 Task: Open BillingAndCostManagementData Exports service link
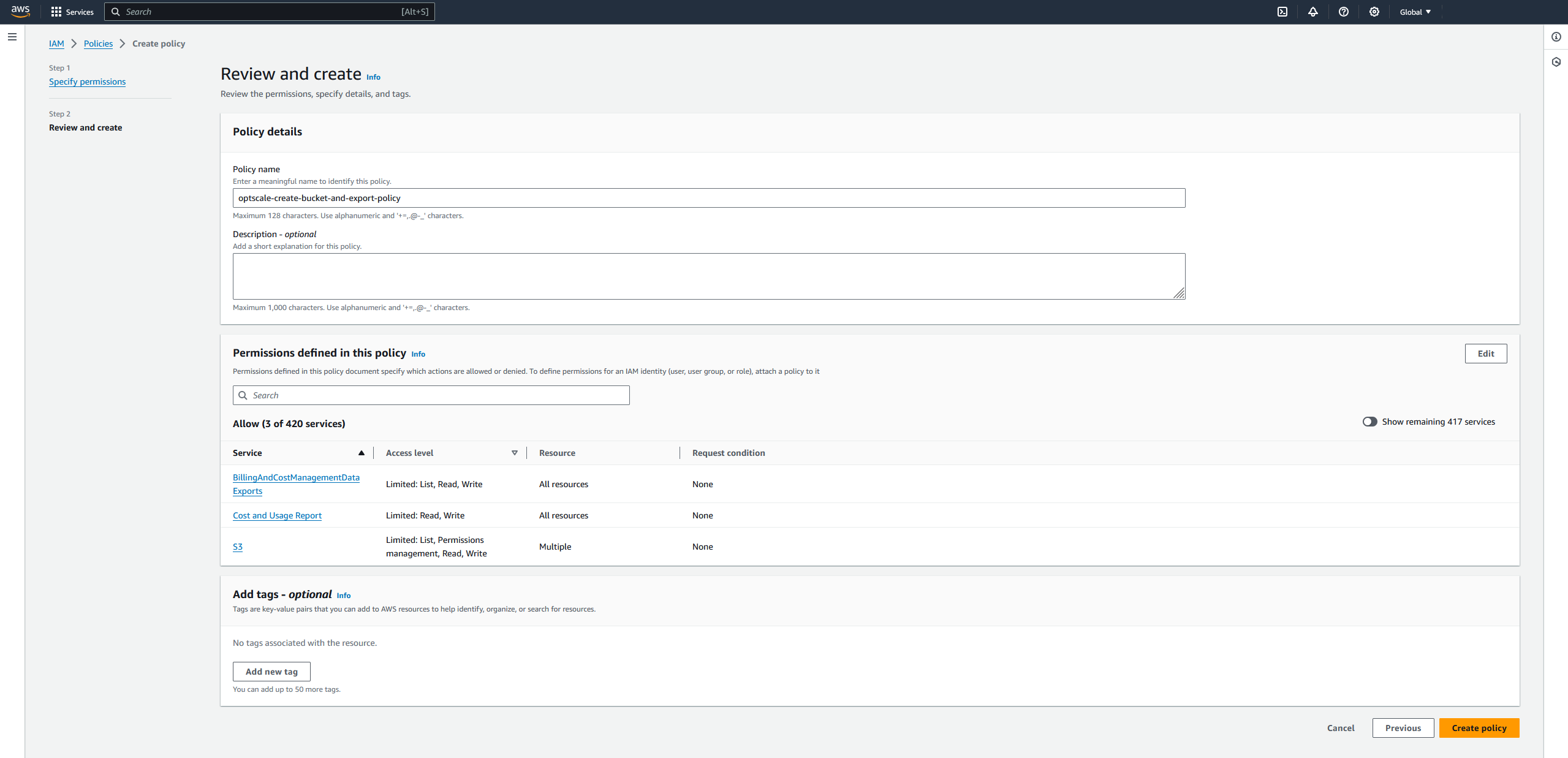tap(296, 484)
